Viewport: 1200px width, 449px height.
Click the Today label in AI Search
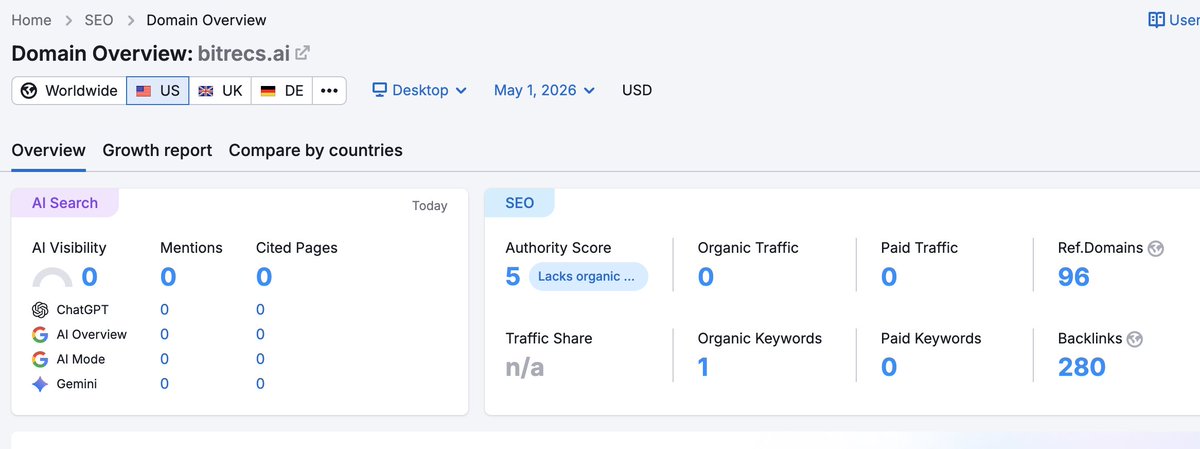coord(430,206)
